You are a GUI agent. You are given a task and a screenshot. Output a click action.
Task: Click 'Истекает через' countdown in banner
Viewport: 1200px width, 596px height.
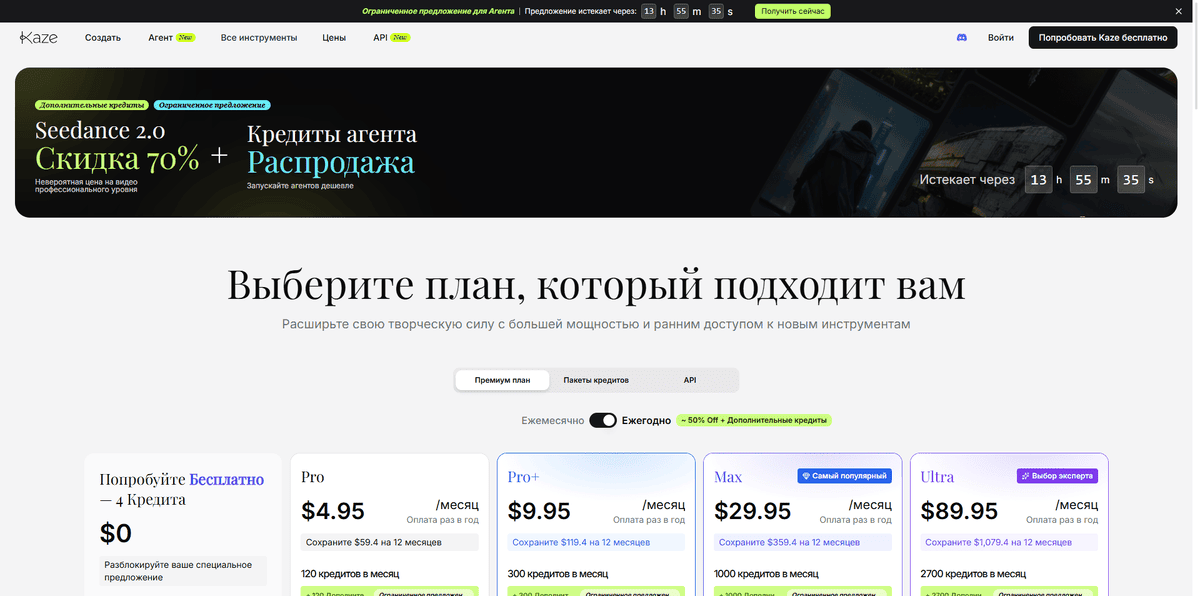click(1037, 180)
